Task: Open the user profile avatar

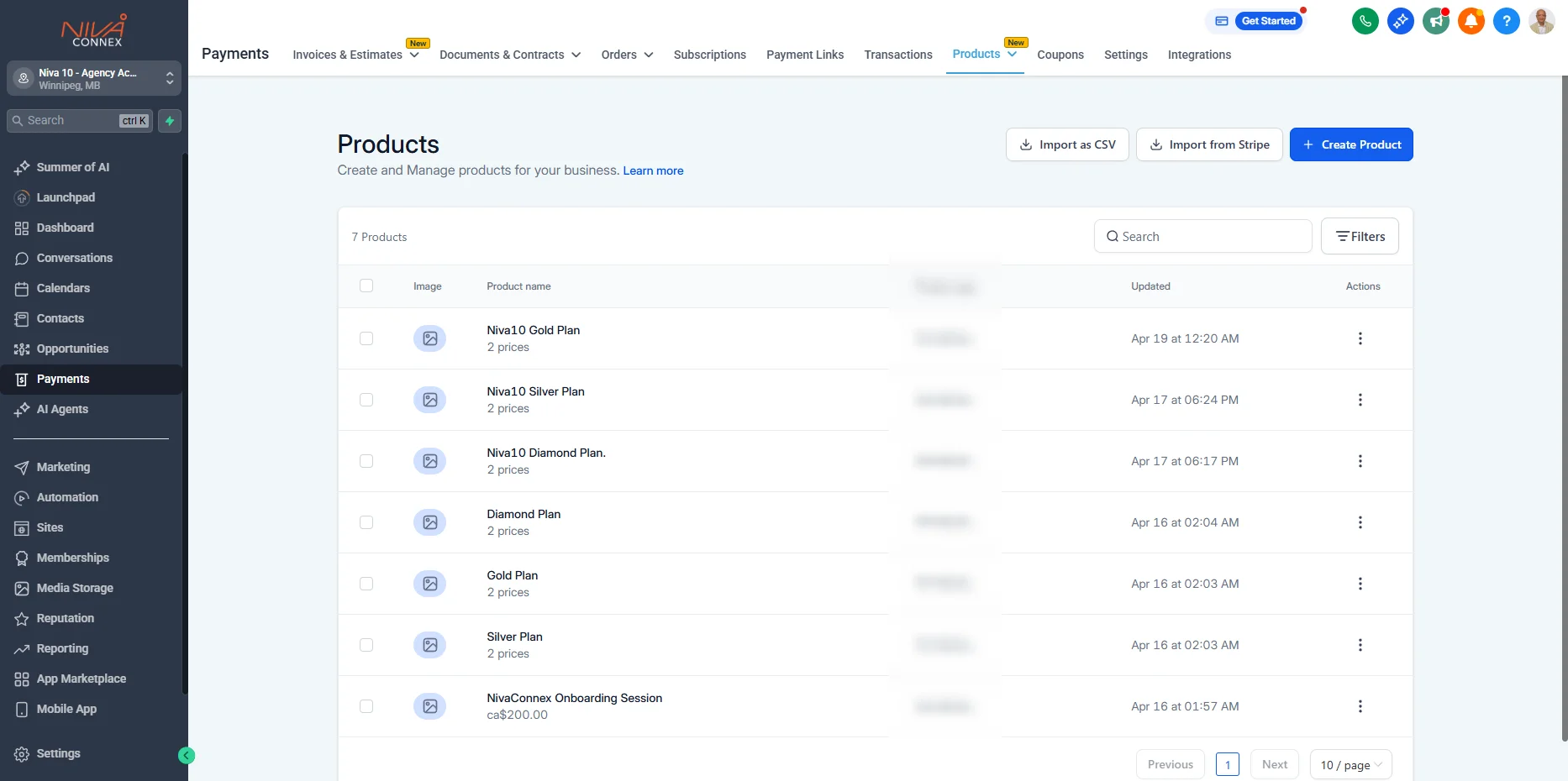Action: coord(1541,21)
